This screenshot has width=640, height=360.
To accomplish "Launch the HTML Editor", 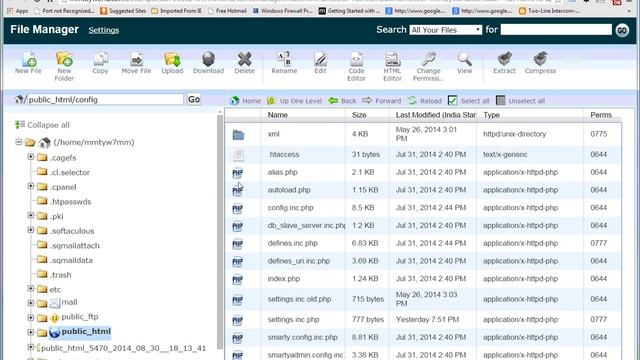I will (392, 66).
